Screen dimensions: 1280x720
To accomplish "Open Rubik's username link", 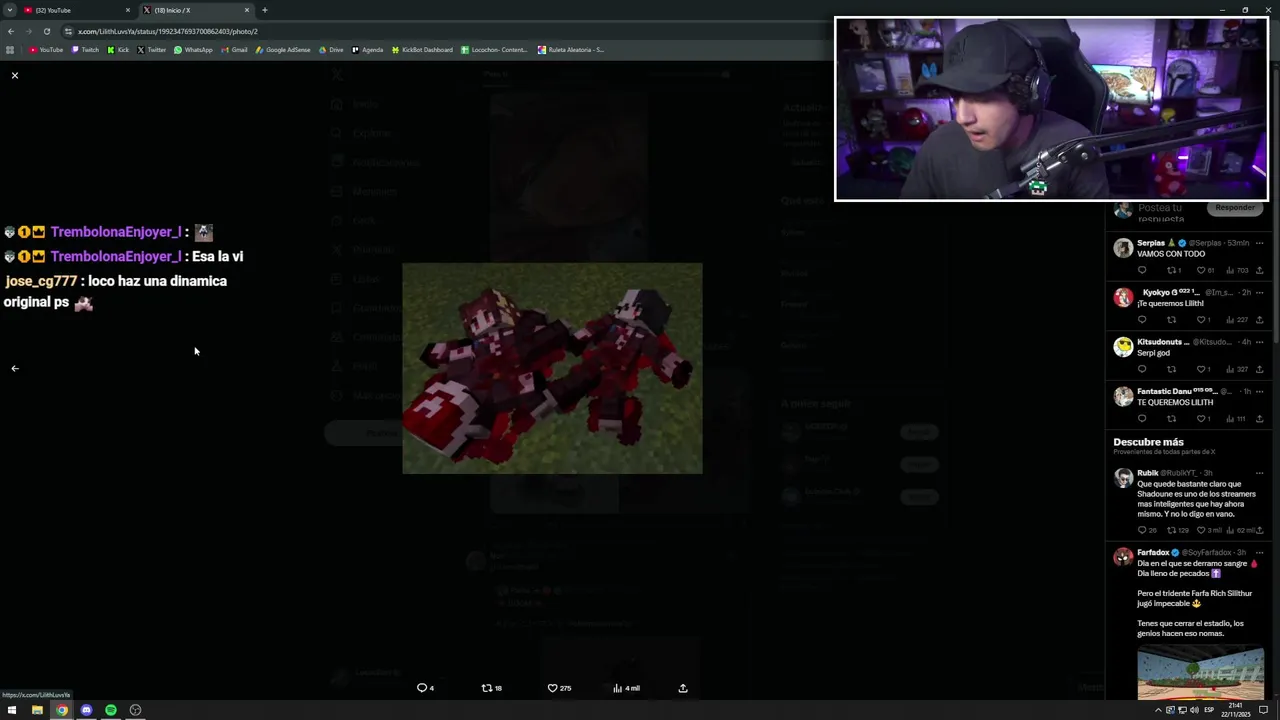I will [1179, 473].
